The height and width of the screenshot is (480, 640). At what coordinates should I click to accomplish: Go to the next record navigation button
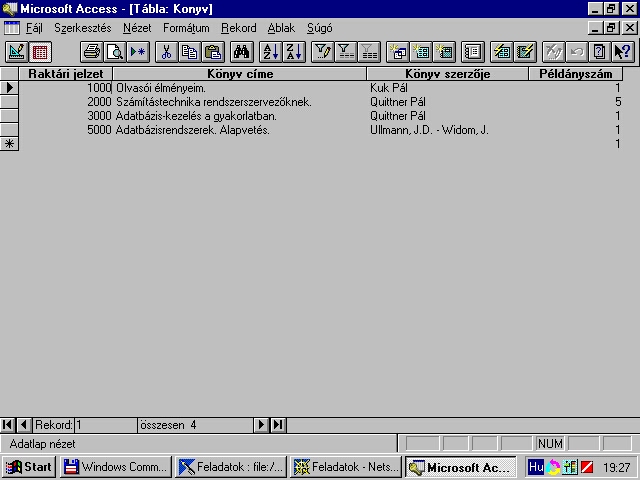pos(261,425)
